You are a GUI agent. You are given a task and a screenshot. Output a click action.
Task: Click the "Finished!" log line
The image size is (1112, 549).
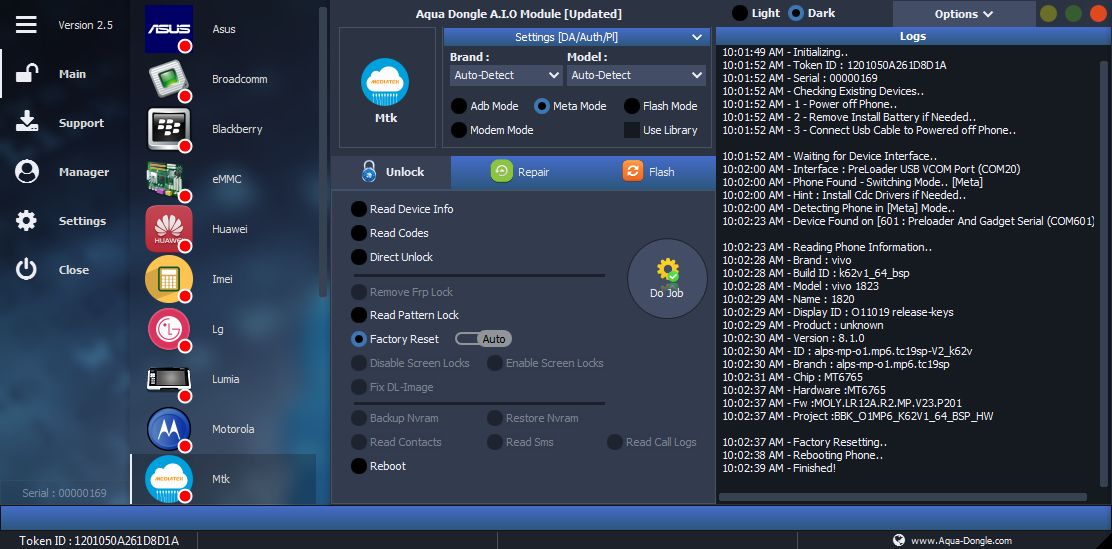[779, 468]
